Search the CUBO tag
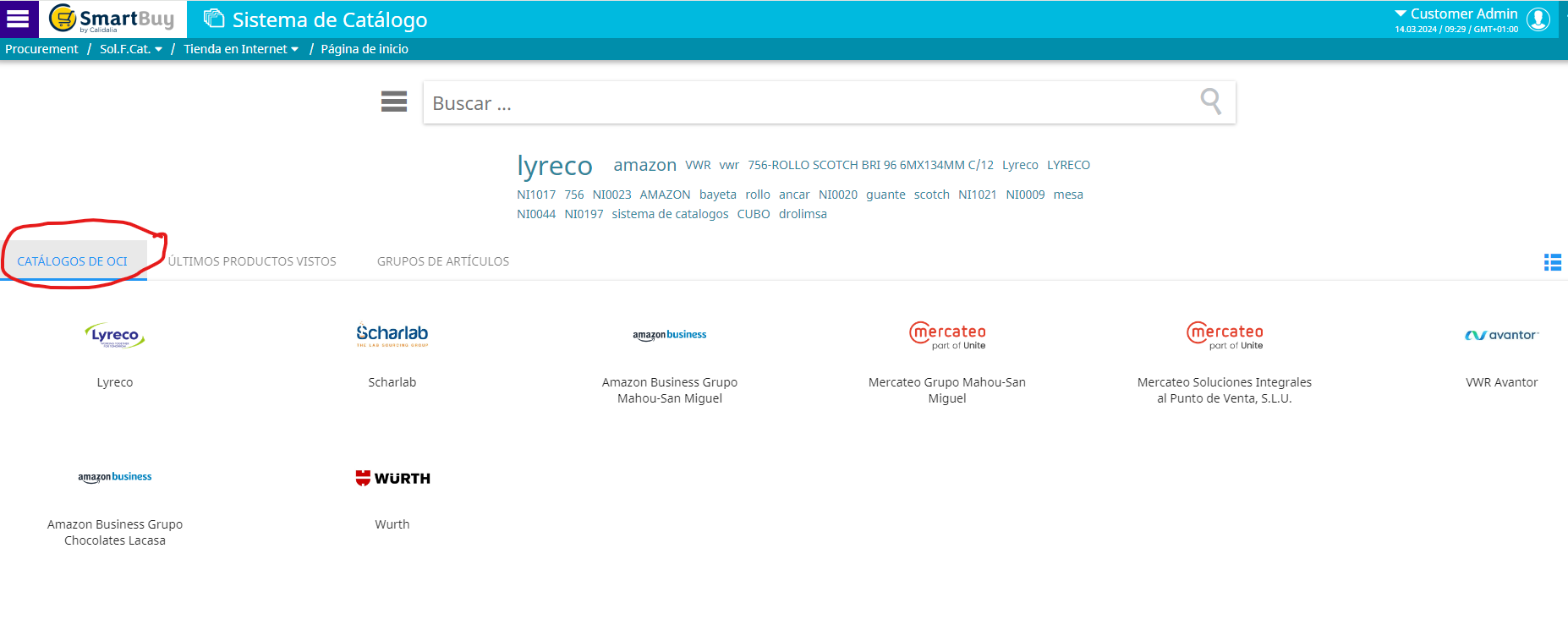Image resolution: width=1568 pixels, height=636 pixels. [754, 214]
